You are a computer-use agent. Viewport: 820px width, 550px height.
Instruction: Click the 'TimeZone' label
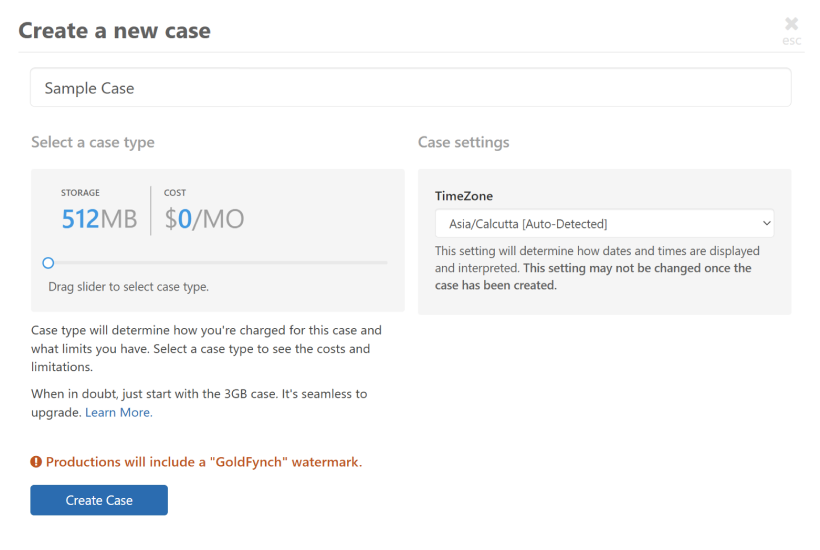point(464,196)
